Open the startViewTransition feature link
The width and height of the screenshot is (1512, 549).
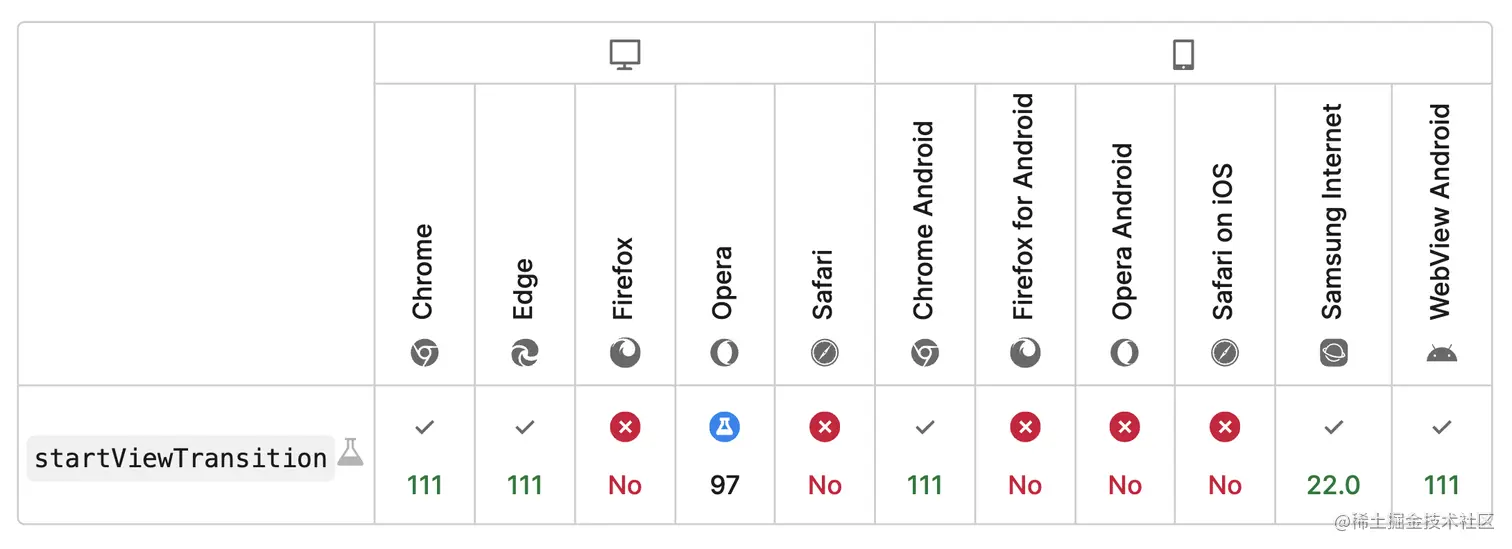tap(181, 458)
